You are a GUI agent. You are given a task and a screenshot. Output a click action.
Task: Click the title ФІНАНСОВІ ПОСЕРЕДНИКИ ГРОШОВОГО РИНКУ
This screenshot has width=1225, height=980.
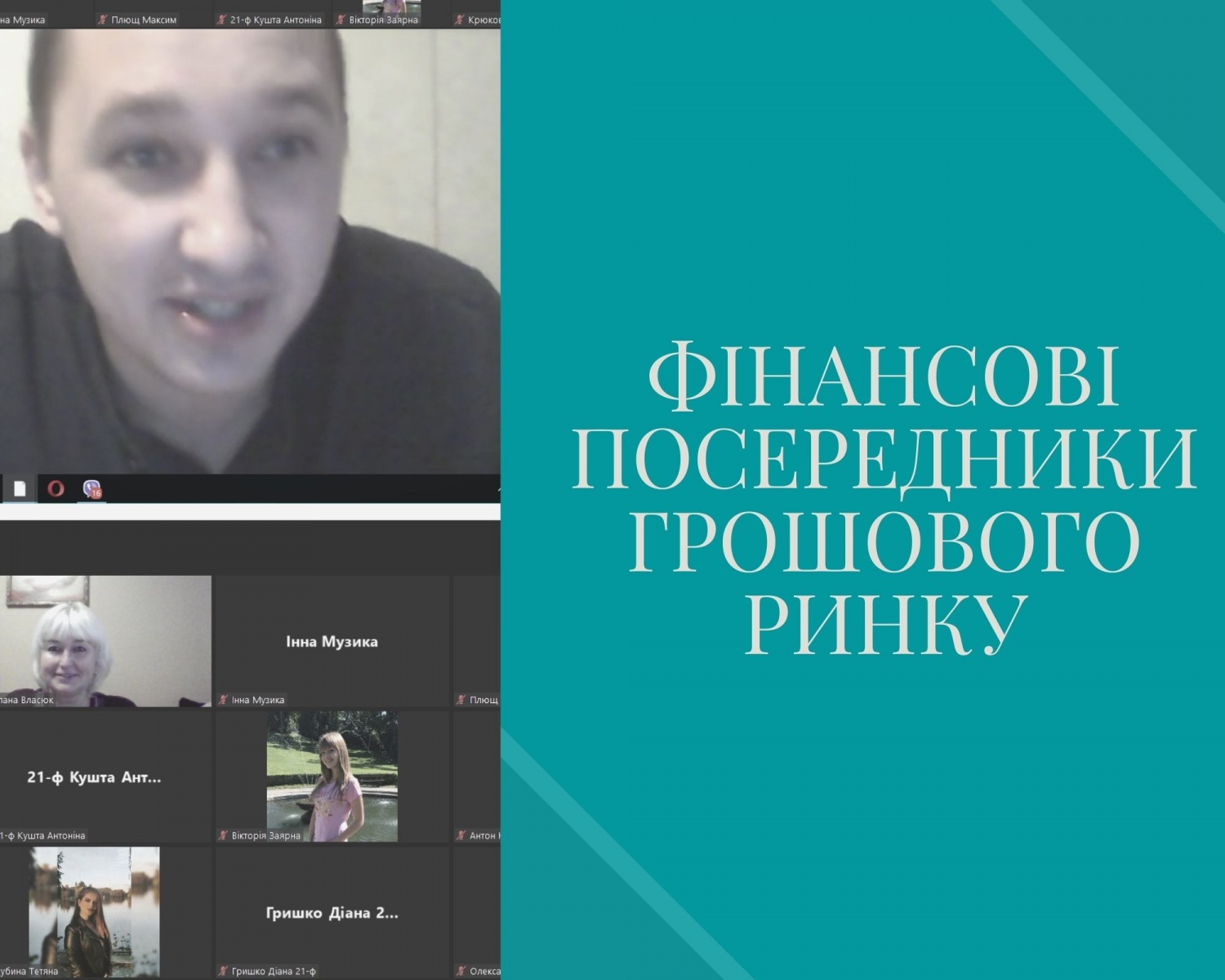click(884, 500)
